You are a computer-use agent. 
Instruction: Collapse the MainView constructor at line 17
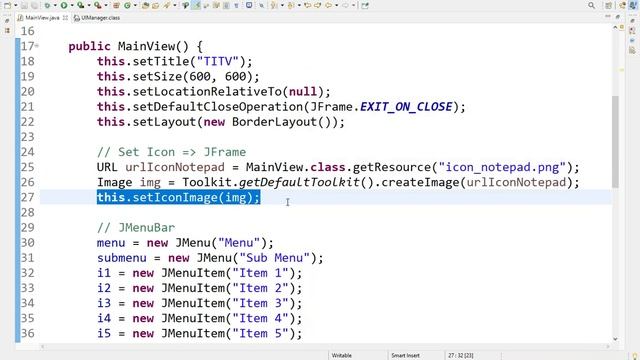click(37, 46)
